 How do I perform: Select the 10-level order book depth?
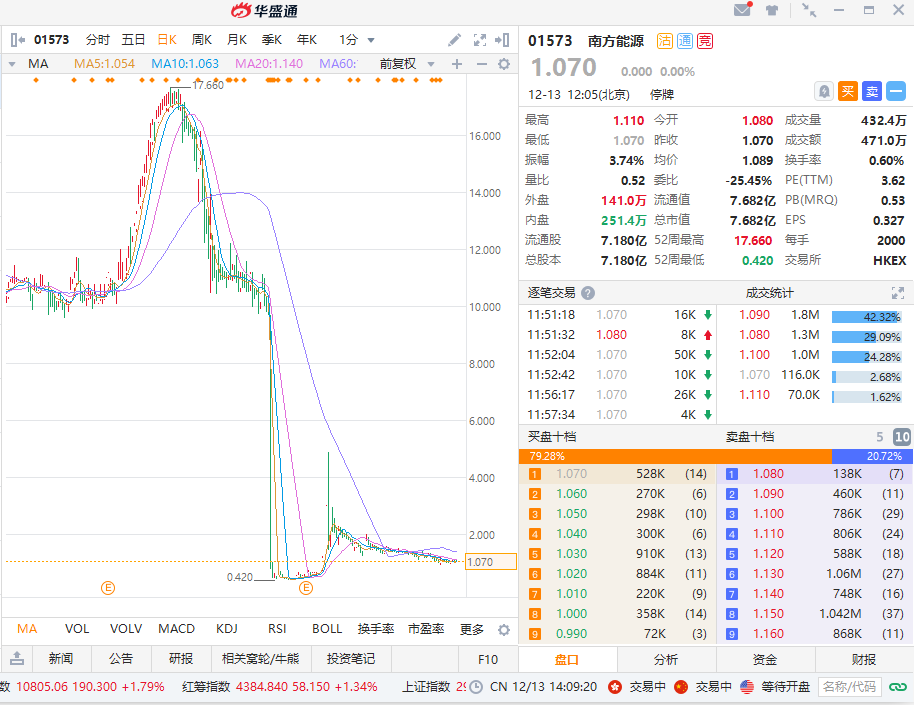(901, 437)
